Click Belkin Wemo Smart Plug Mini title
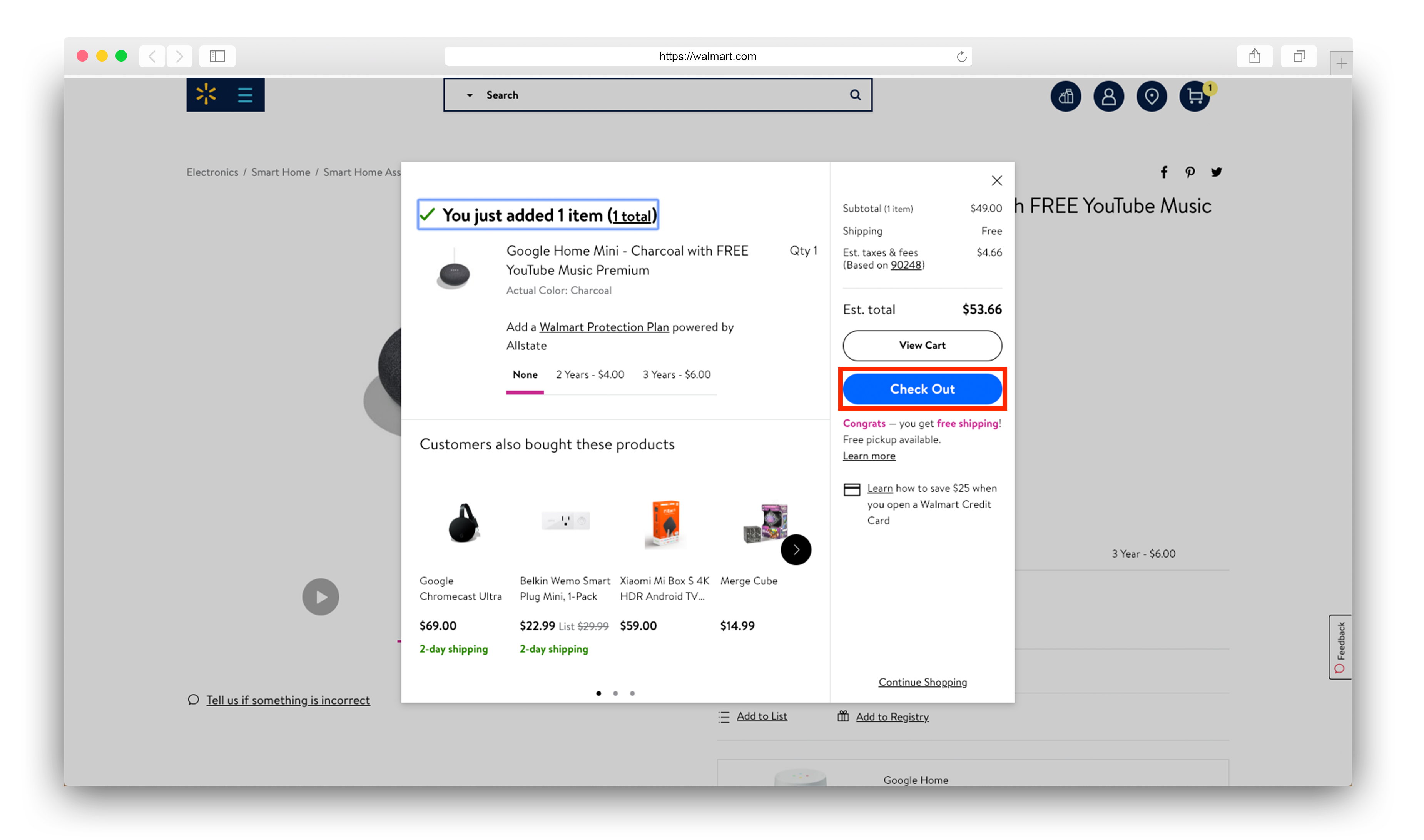 point(565,589)
